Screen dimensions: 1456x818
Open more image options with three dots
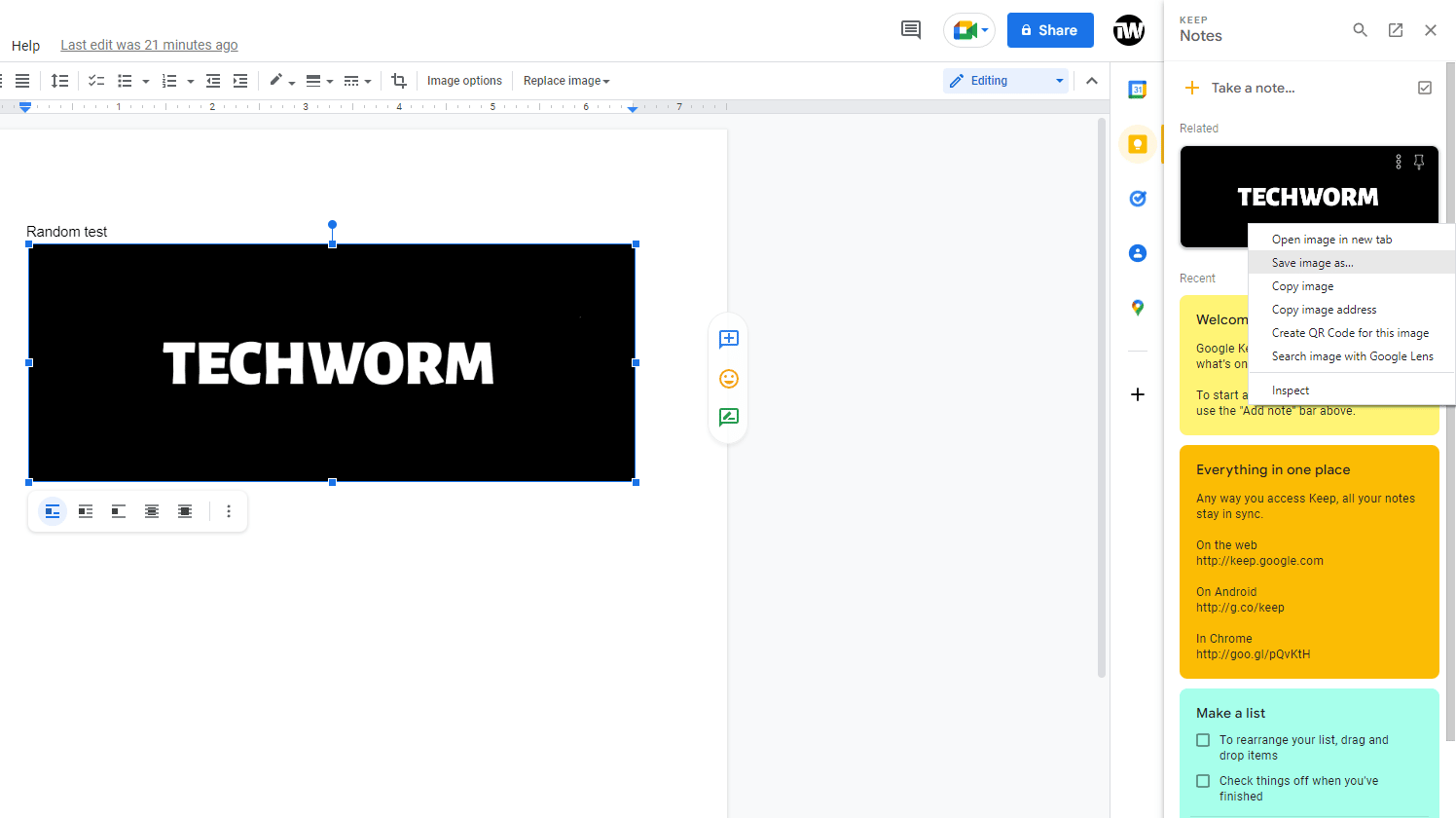(229, 511)
